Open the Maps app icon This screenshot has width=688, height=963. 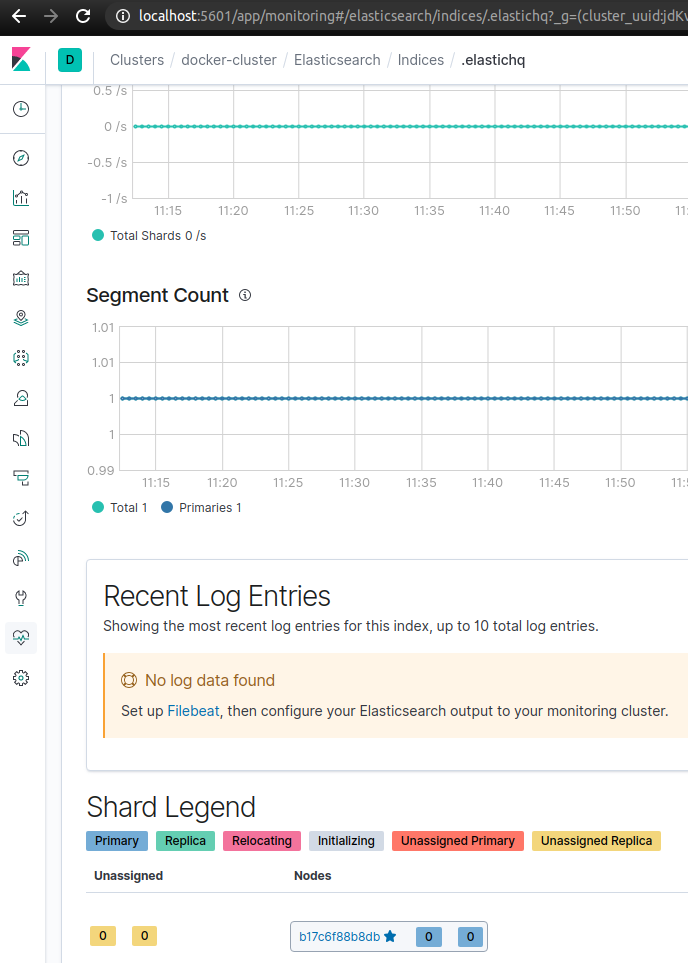(x=21, y=318)
